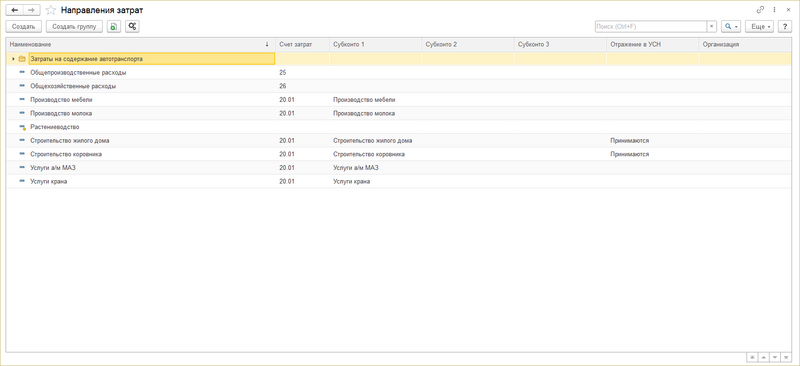Click the Субконто 1 column header
This screenshot has width=800, height=366.
(x=376, y=45)
